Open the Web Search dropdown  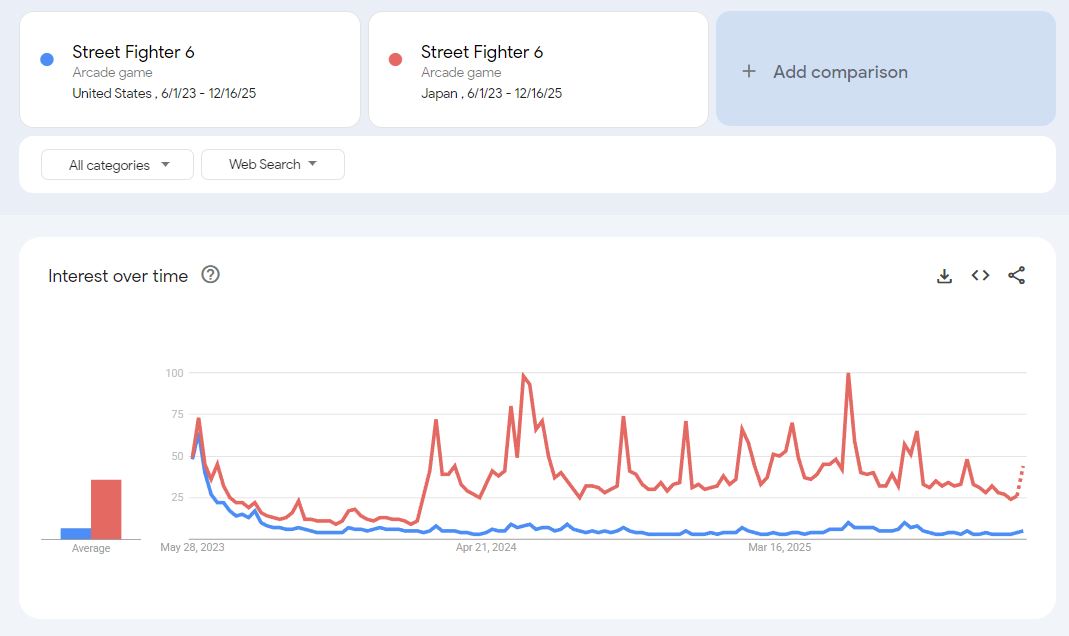[273, 164]
